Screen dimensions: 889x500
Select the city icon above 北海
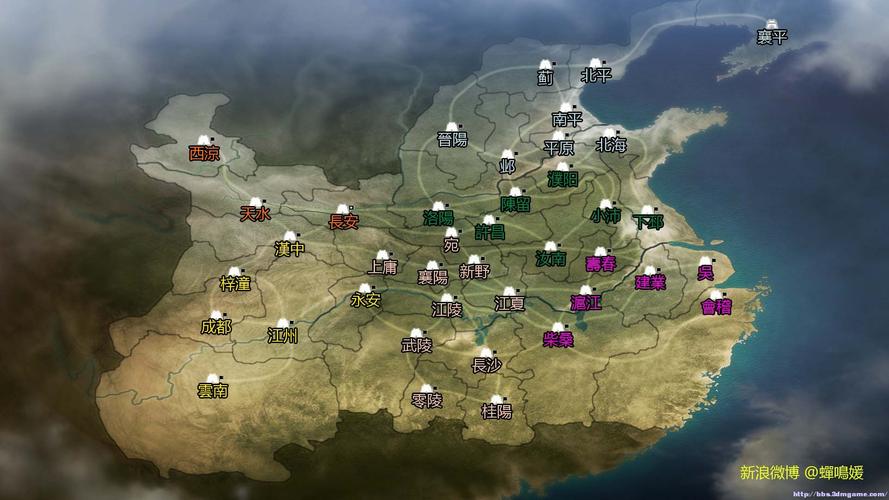[610, 133]
